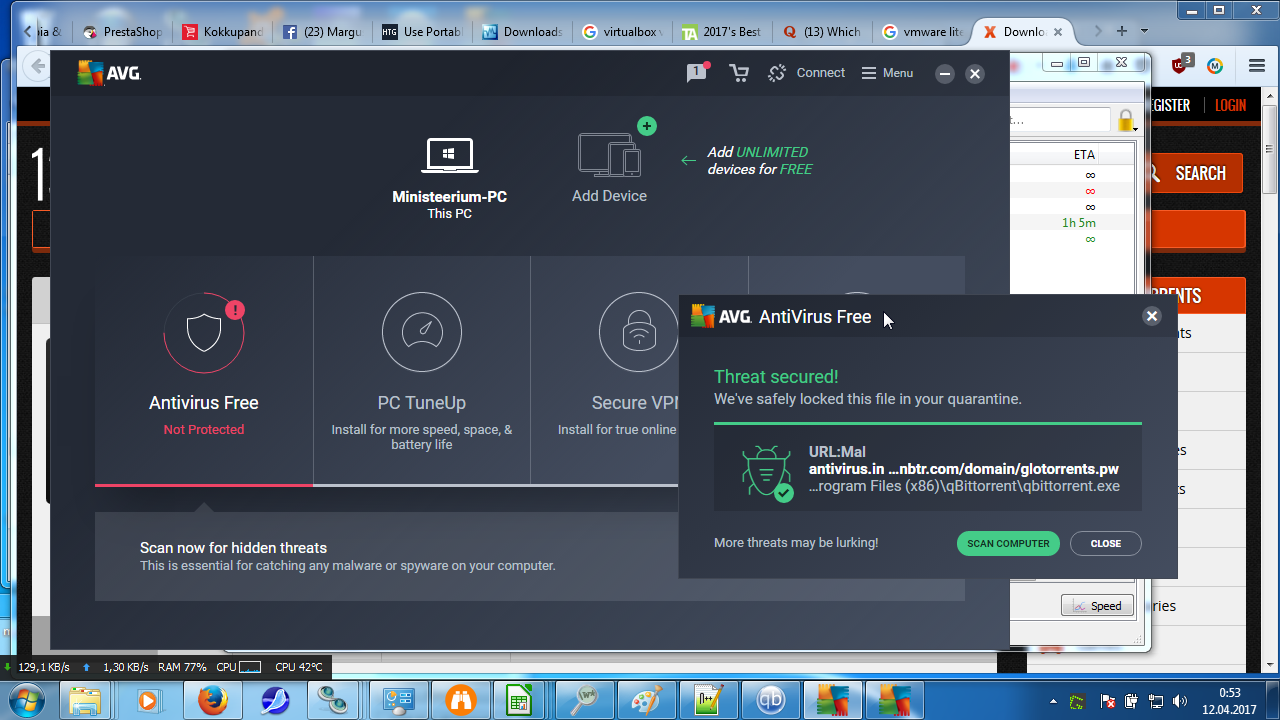Screen dimensions: 1280x720
Task: Switch to the Kokkupand browser tab
Action: 222,32
